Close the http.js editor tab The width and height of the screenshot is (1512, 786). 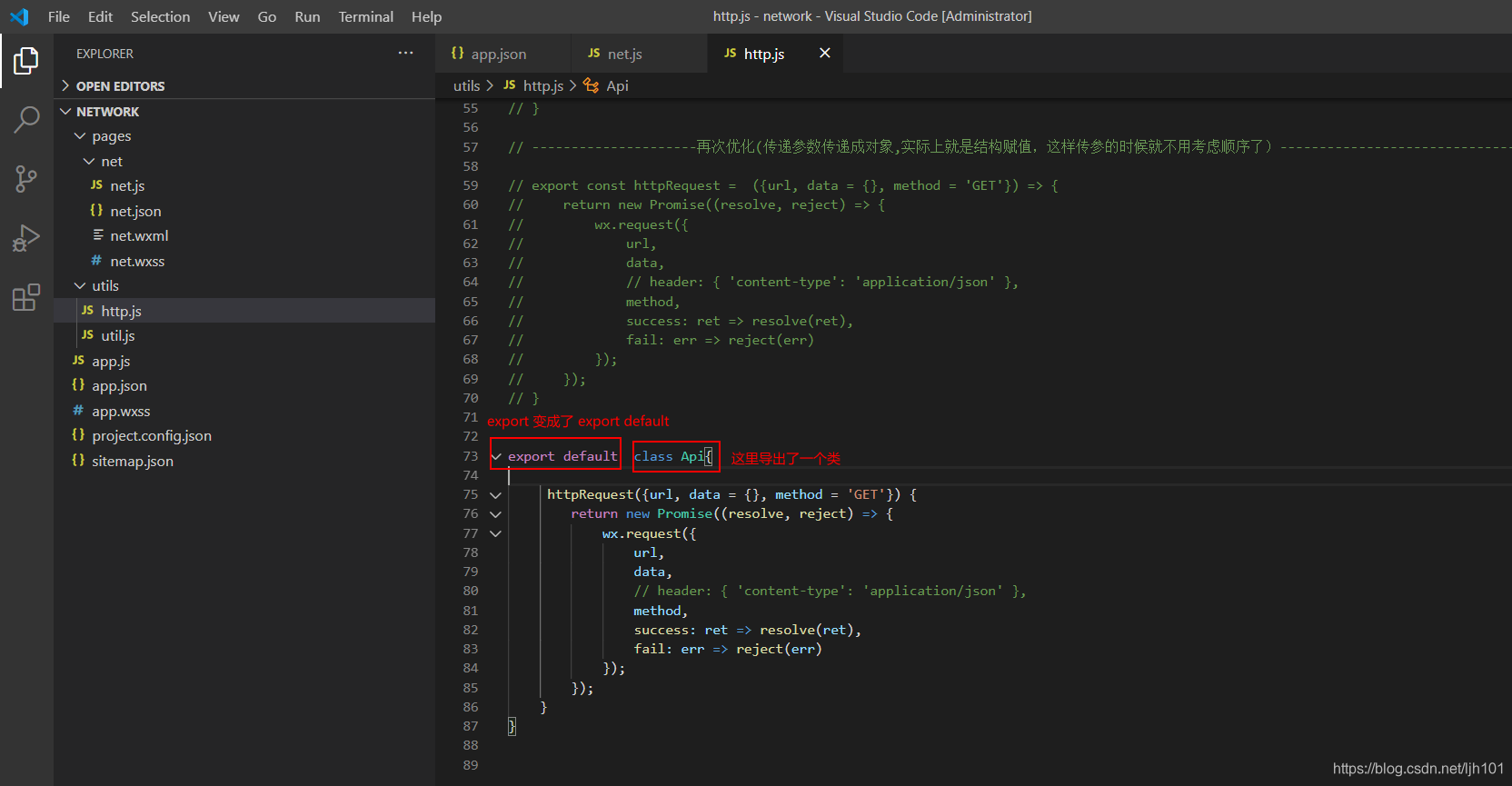click(x=825, y=54)
